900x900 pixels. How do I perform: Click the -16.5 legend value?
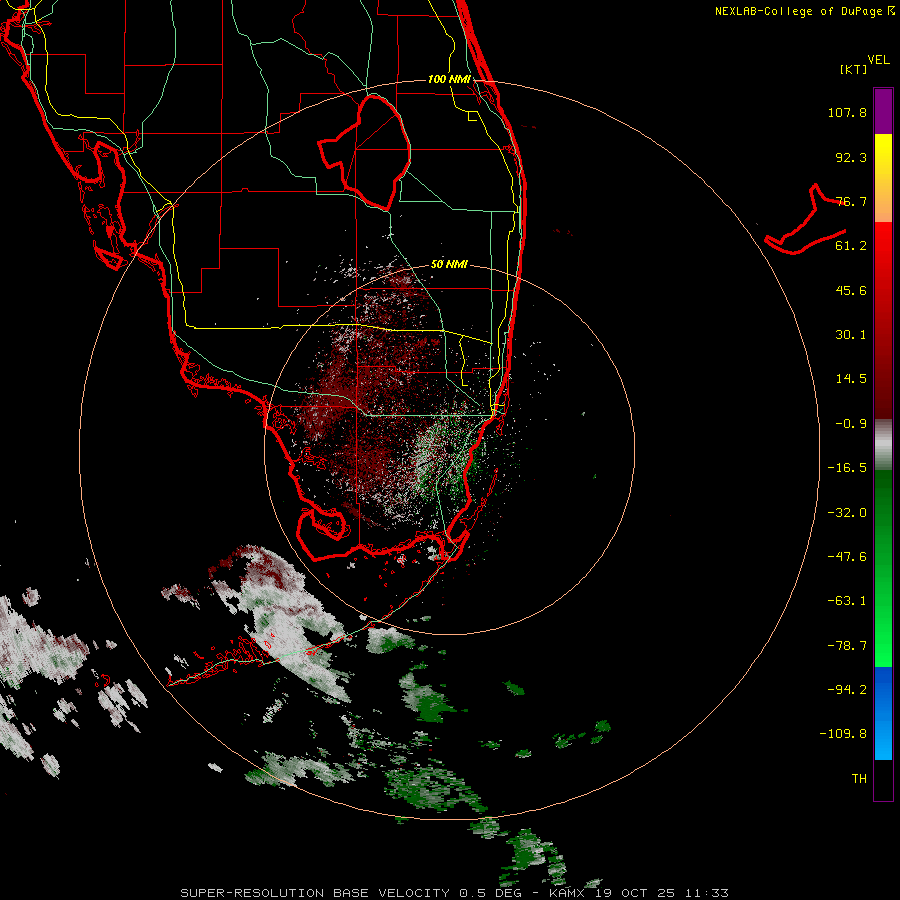pos(847,468)
